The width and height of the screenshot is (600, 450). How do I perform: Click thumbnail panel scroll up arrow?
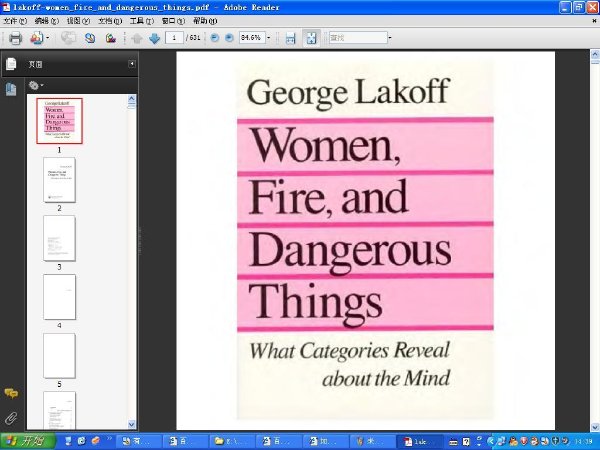tap(132, 99)
